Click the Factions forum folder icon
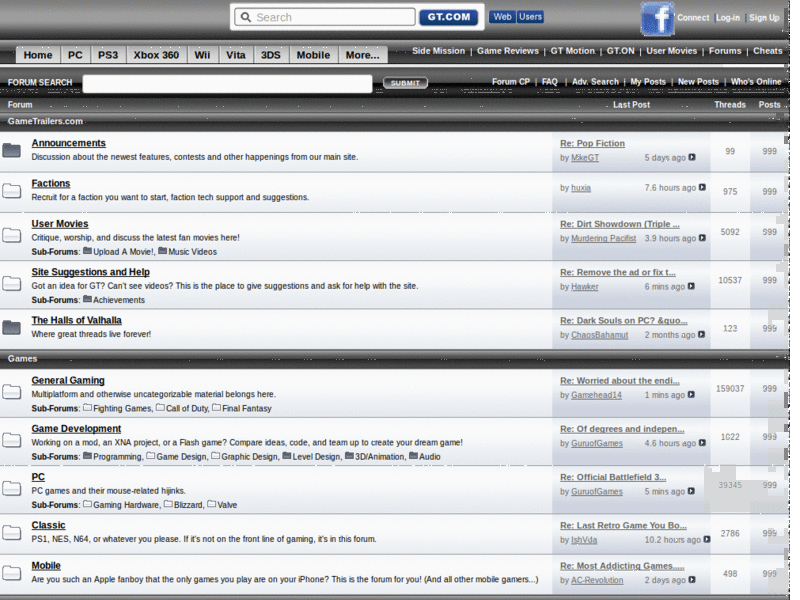This screenshot has width=800, height=600. (11, 191)
